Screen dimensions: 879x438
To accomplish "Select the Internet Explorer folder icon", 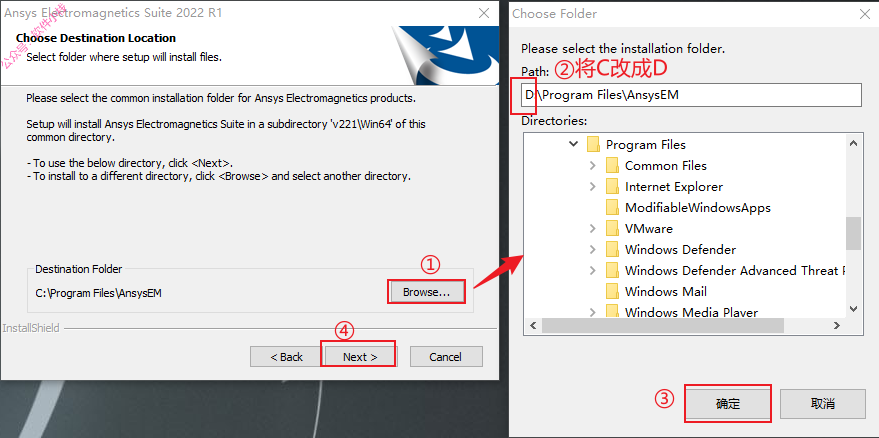I will point(612,187).
